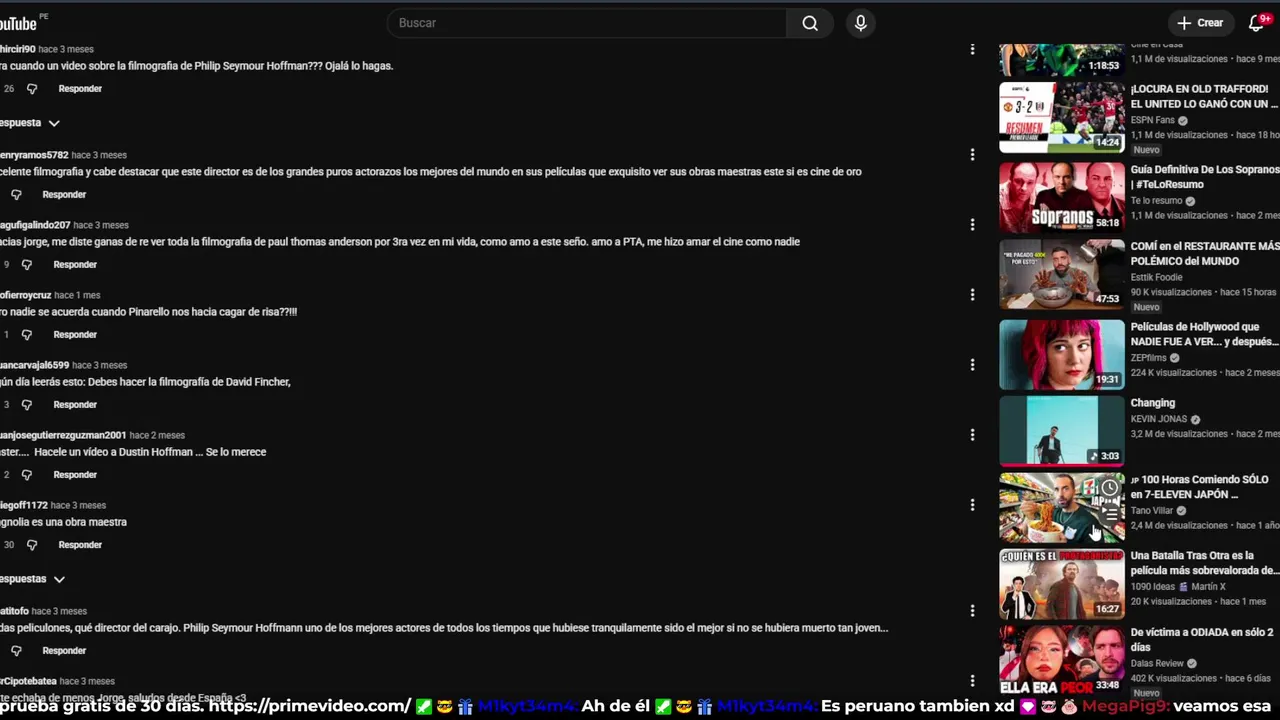Focus the Buscar search field
This screenshot has width=1280, height=720.
[587, 23]
